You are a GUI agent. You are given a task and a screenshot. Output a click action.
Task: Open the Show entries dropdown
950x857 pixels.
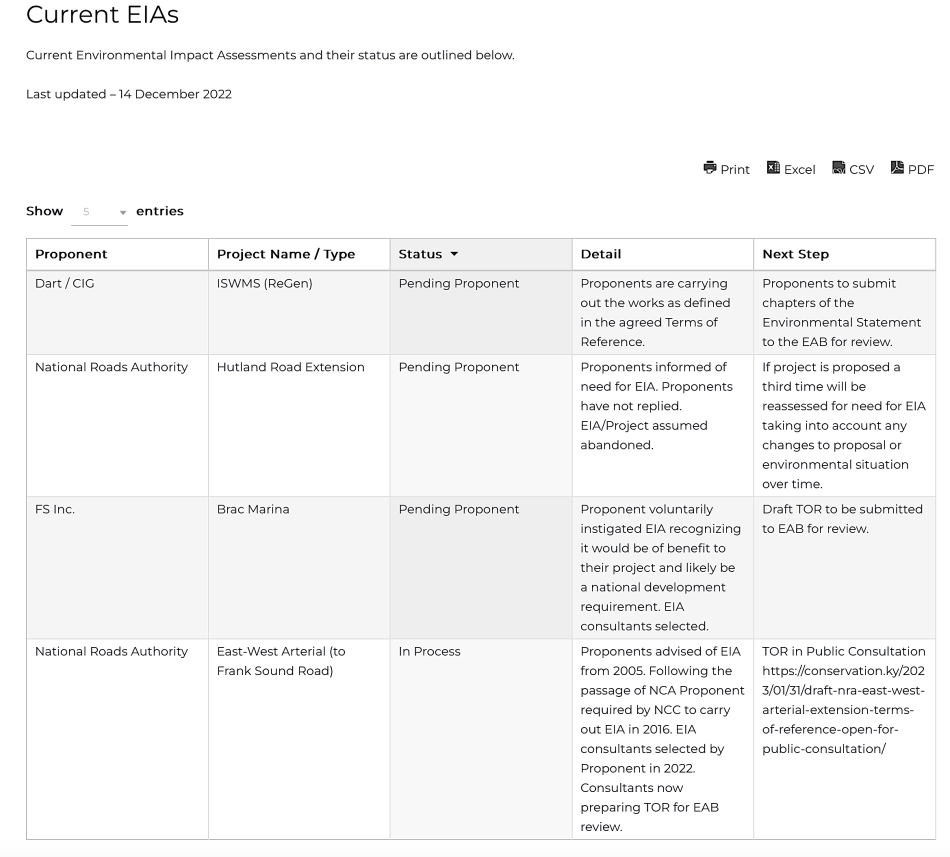pos(100,212)
